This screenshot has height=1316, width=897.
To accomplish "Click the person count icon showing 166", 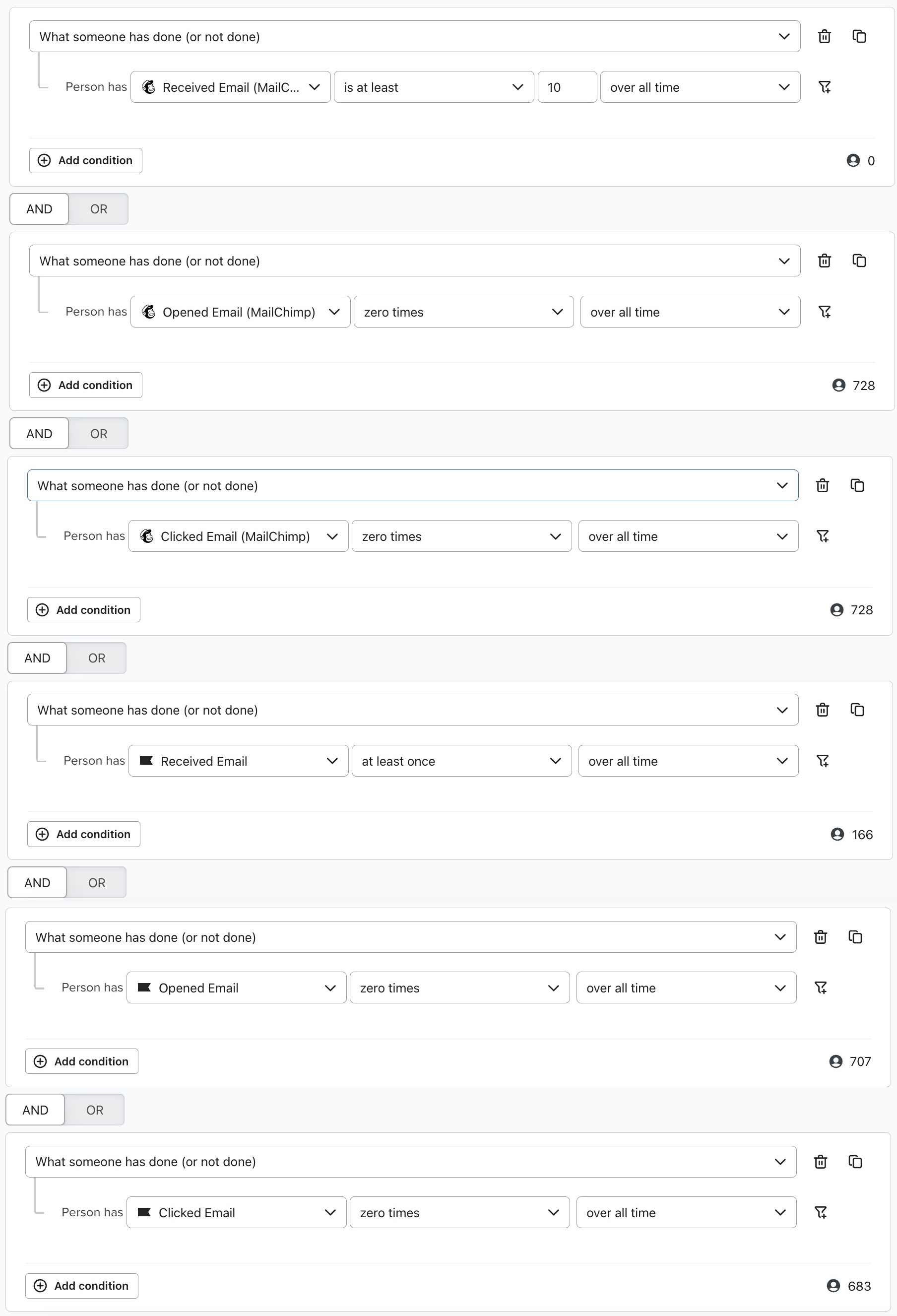I will pos(837,834).
